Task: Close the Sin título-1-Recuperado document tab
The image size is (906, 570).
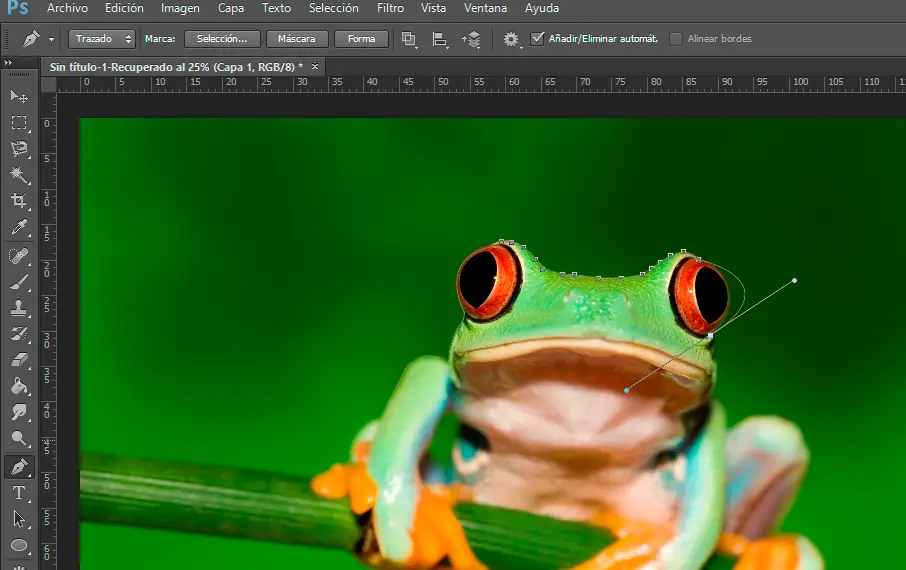Action: click(315, 66)
